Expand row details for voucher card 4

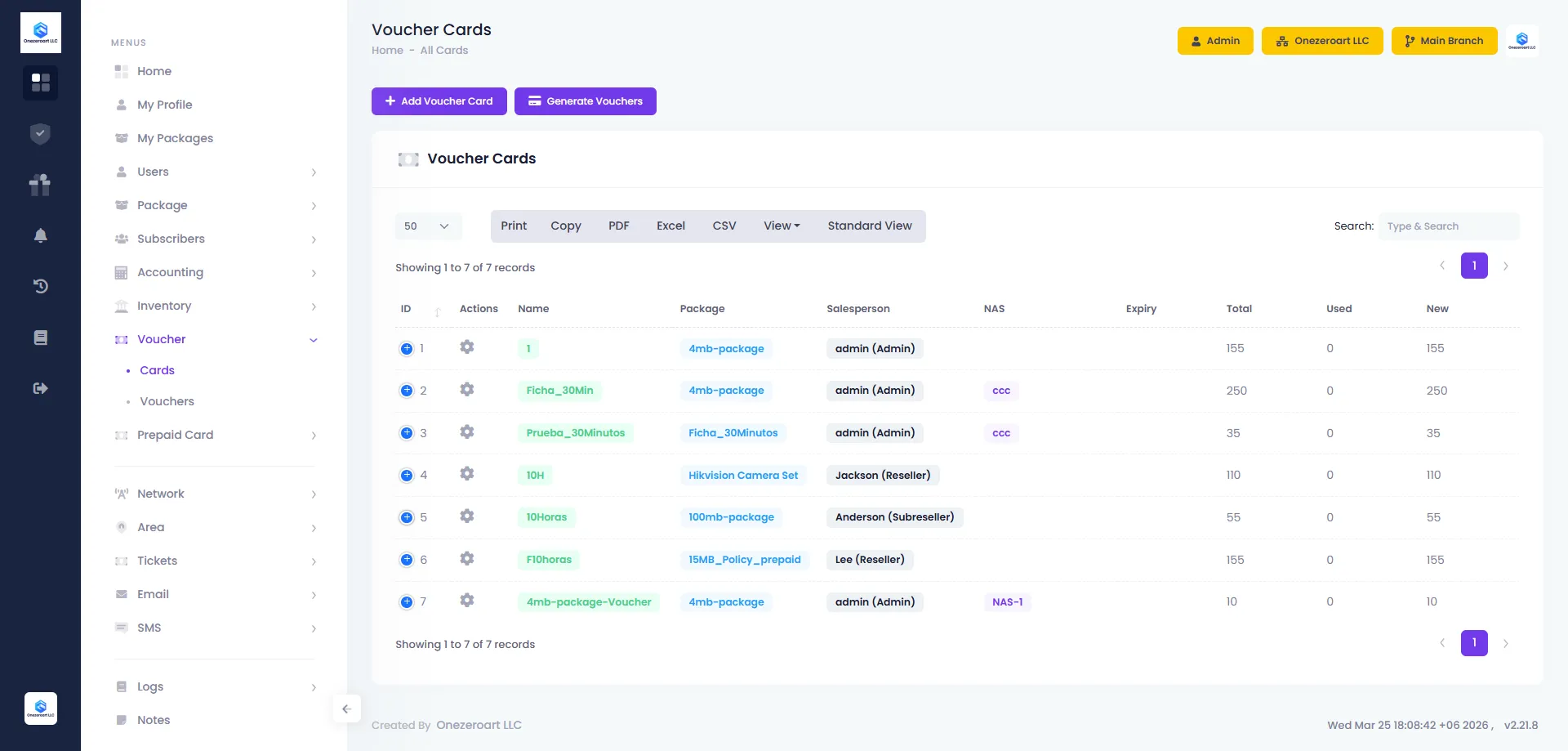tap(407, 475)
